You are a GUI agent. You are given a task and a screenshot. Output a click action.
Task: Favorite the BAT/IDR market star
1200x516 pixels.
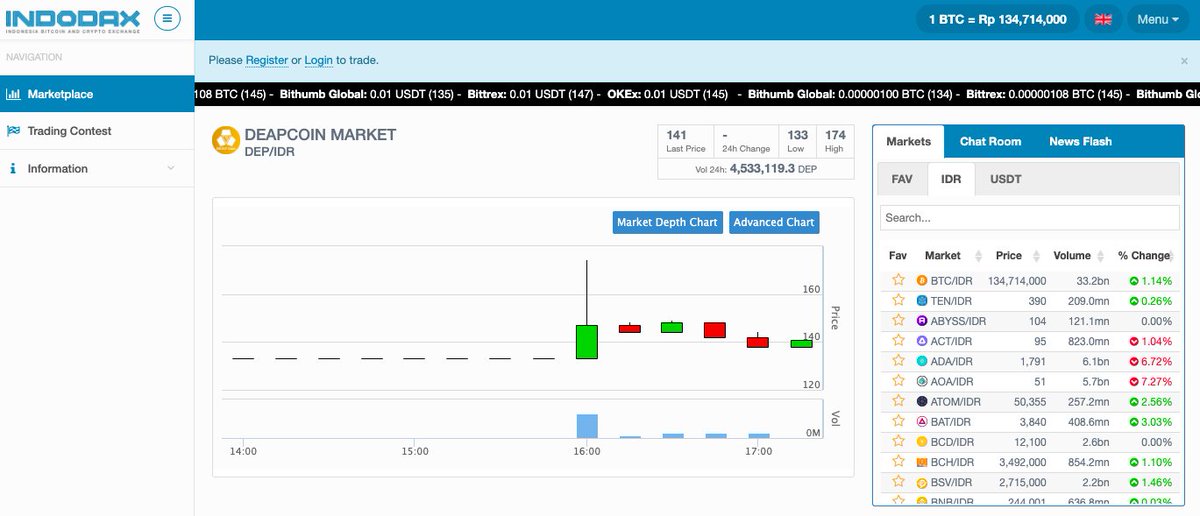pos(898,422)
